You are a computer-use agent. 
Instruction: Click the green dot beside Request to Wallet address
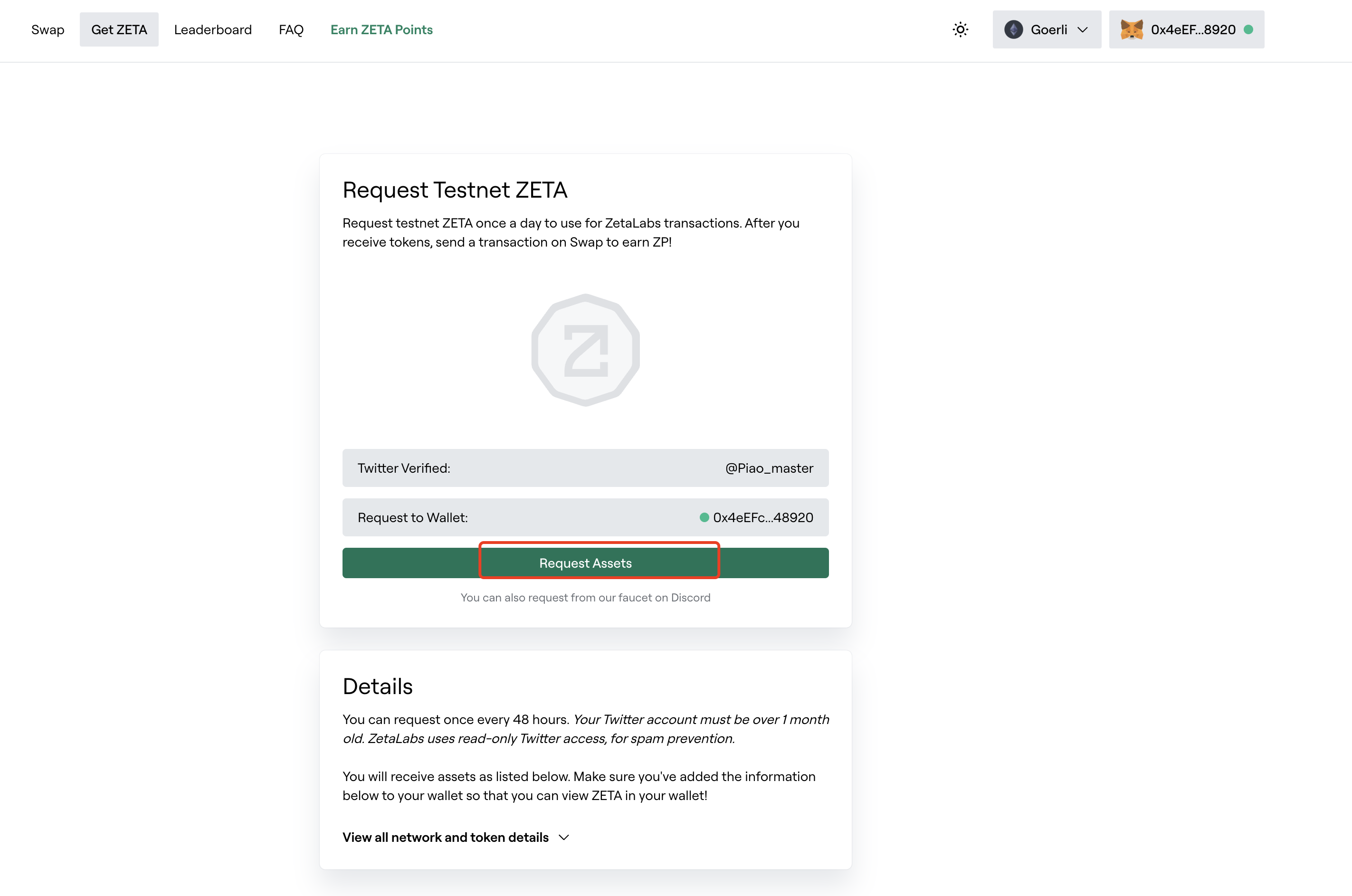(704, 517)
